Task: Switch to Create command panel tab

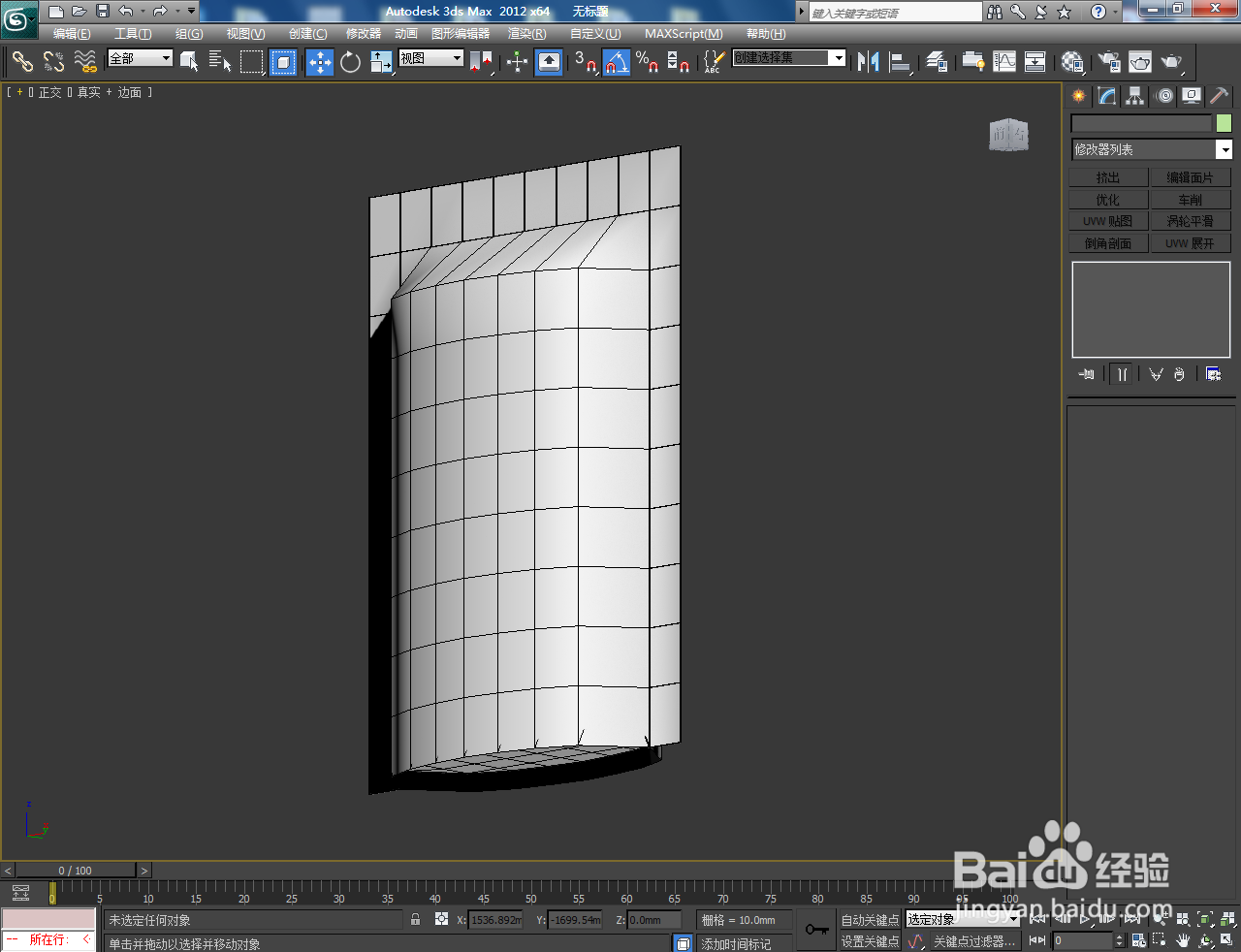Action: pos(1079,96)
